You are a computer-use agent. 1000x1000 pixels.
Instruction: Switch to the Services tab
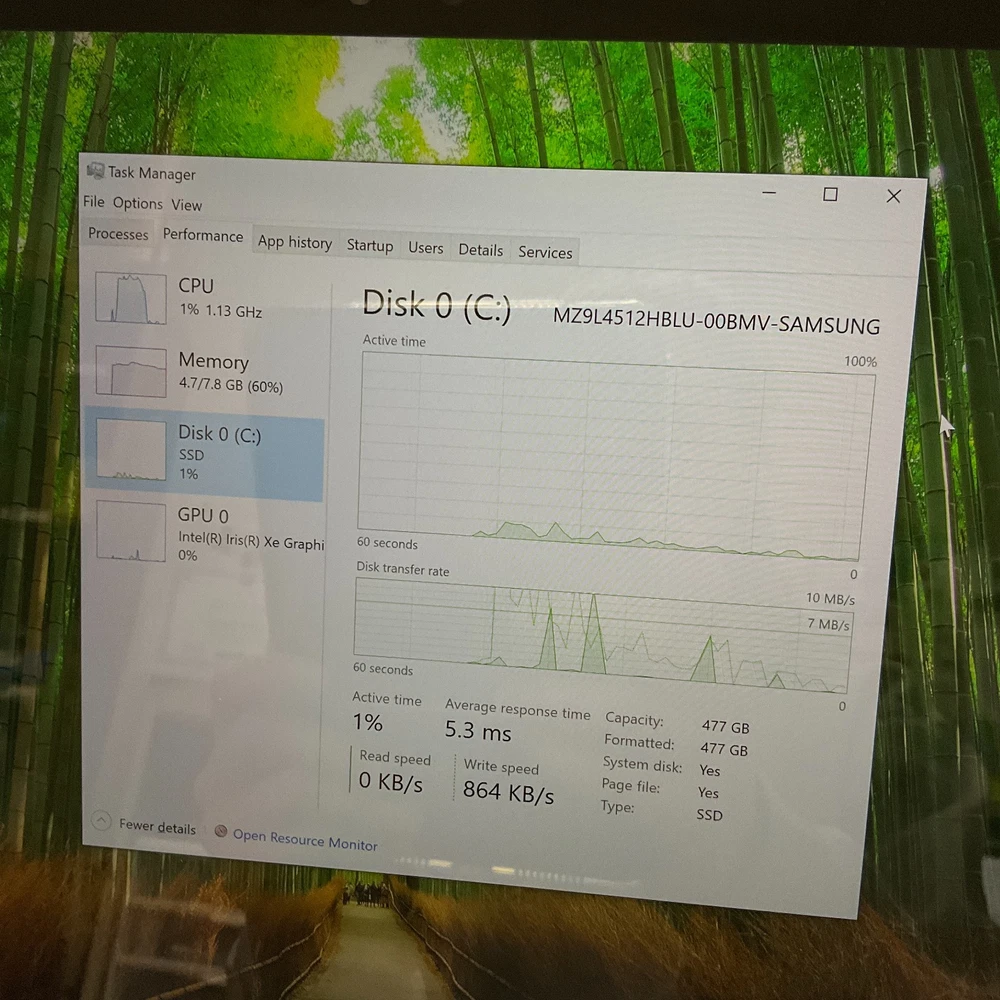tap(545, 253)
